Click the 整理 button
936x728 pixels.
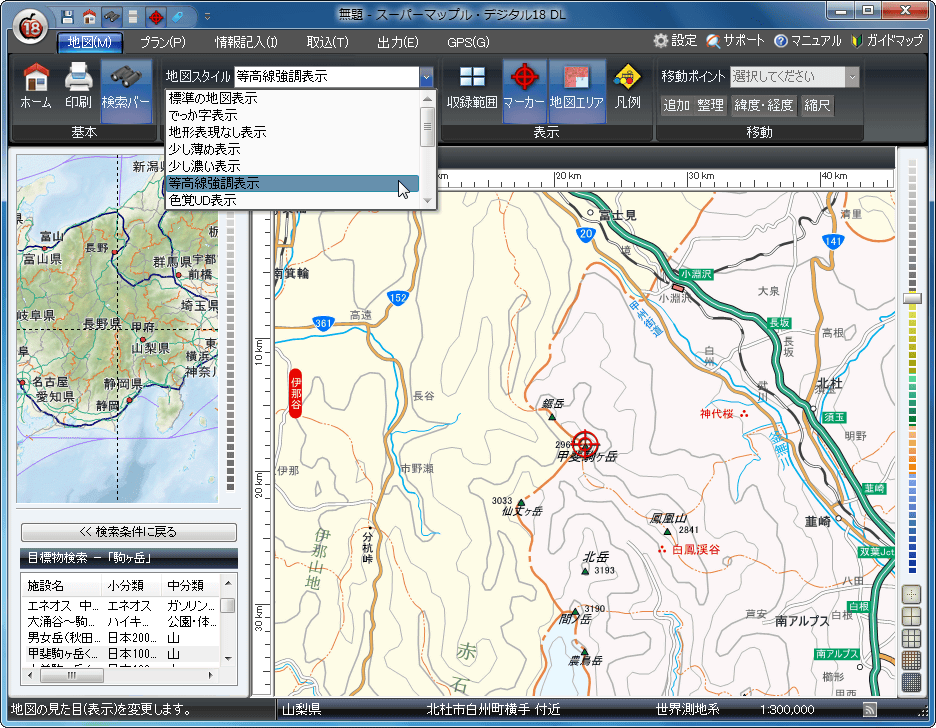click(710, 106)
